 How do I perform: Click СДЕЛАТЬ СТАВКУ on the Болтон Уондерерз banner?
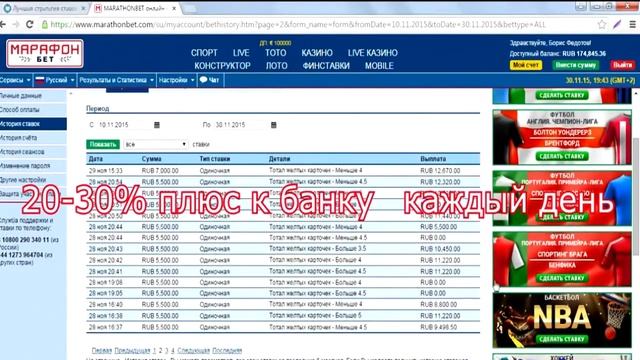(562, 156)
